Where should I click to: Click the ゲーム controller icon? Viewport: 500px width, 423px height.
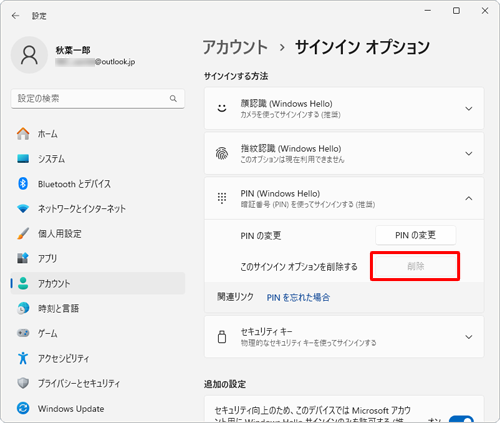click(23, 333)
